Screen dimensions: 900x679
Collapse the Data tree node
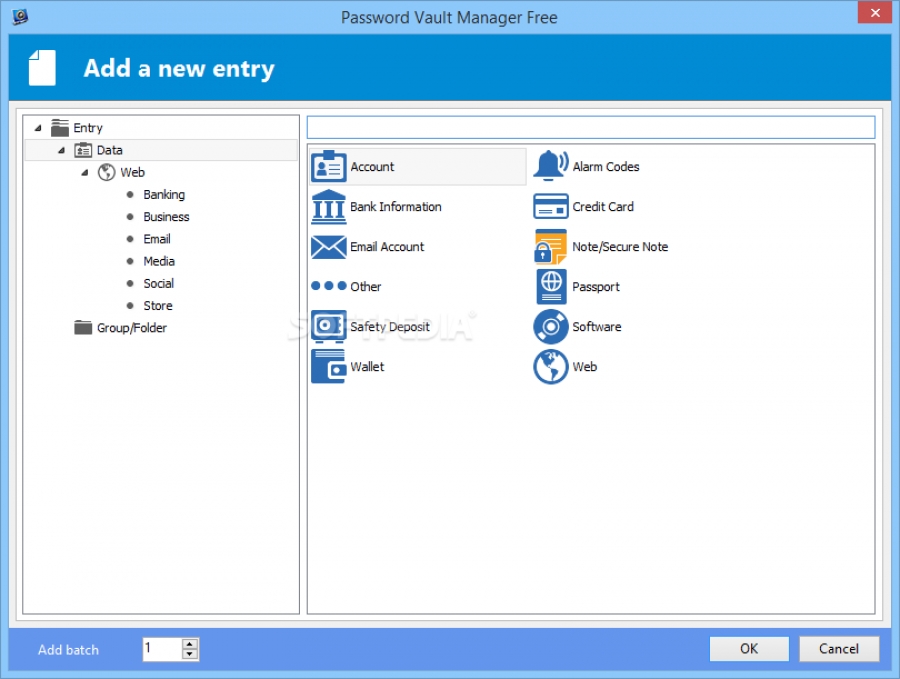pos(61,150)
